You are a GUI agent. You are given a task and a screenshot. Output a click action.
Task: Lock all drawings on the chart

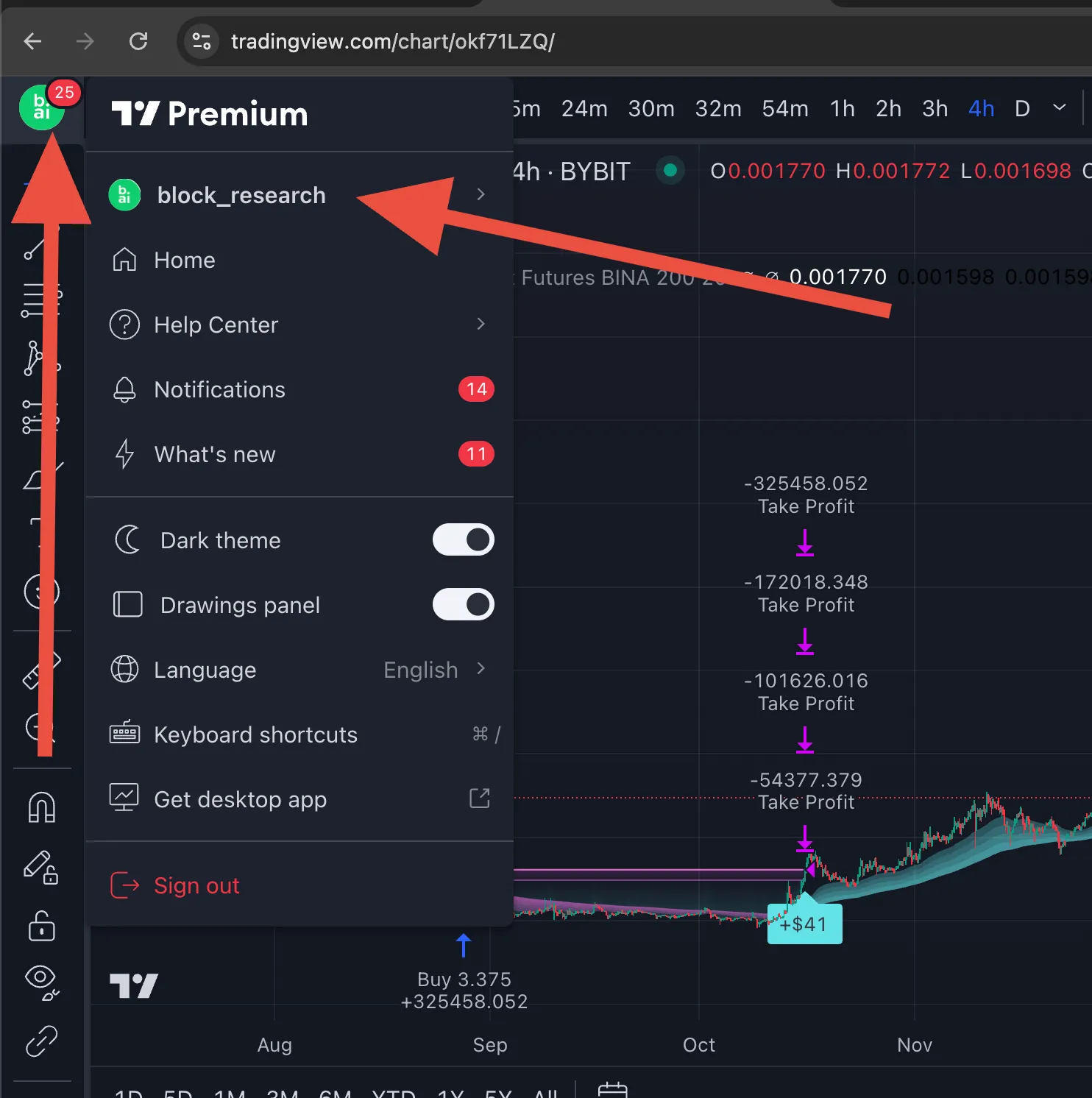click(x=40, y=927)
